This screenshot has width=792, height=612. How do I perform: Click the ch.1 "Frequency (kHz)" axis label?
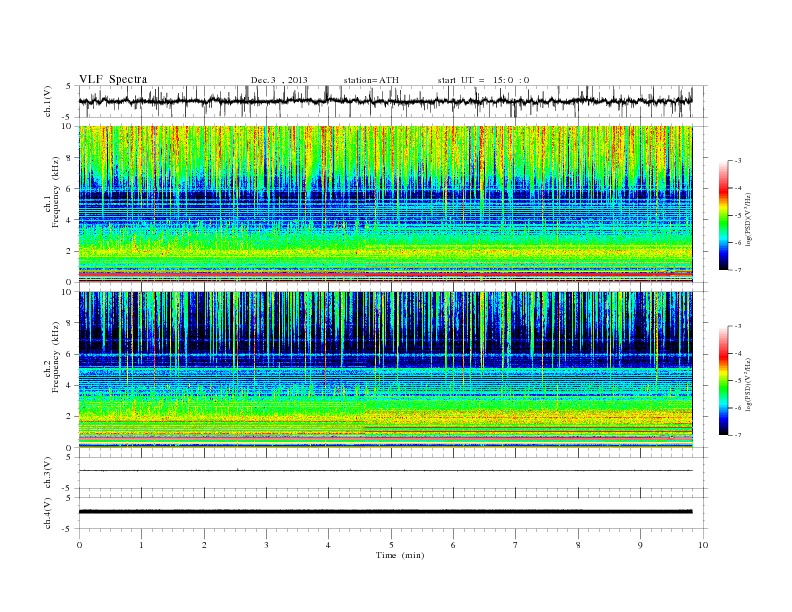coord(56,192)
